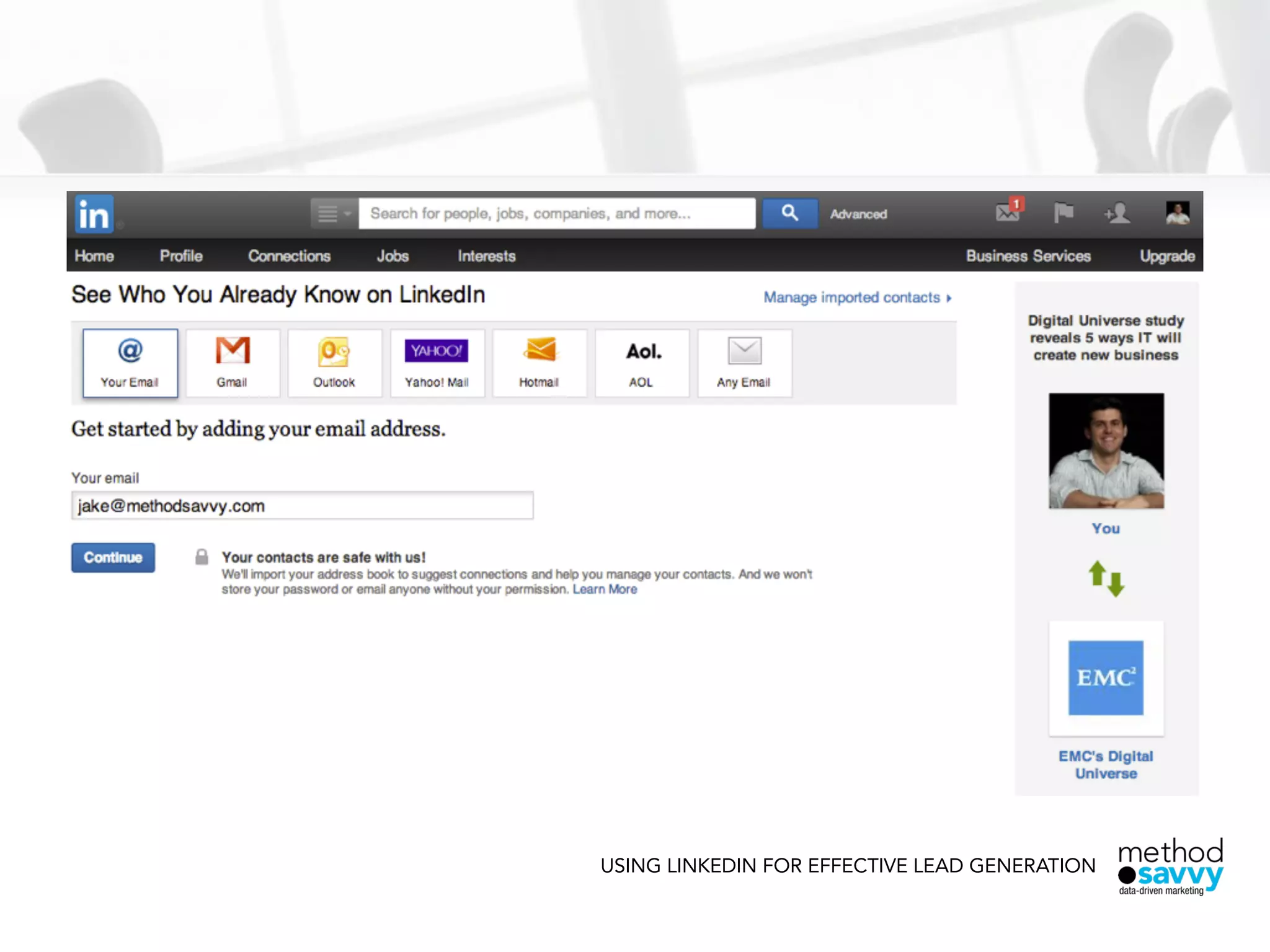1270x952 pixels.
Task: Click the blue magnifier search button
Action: tap(789, 214)
